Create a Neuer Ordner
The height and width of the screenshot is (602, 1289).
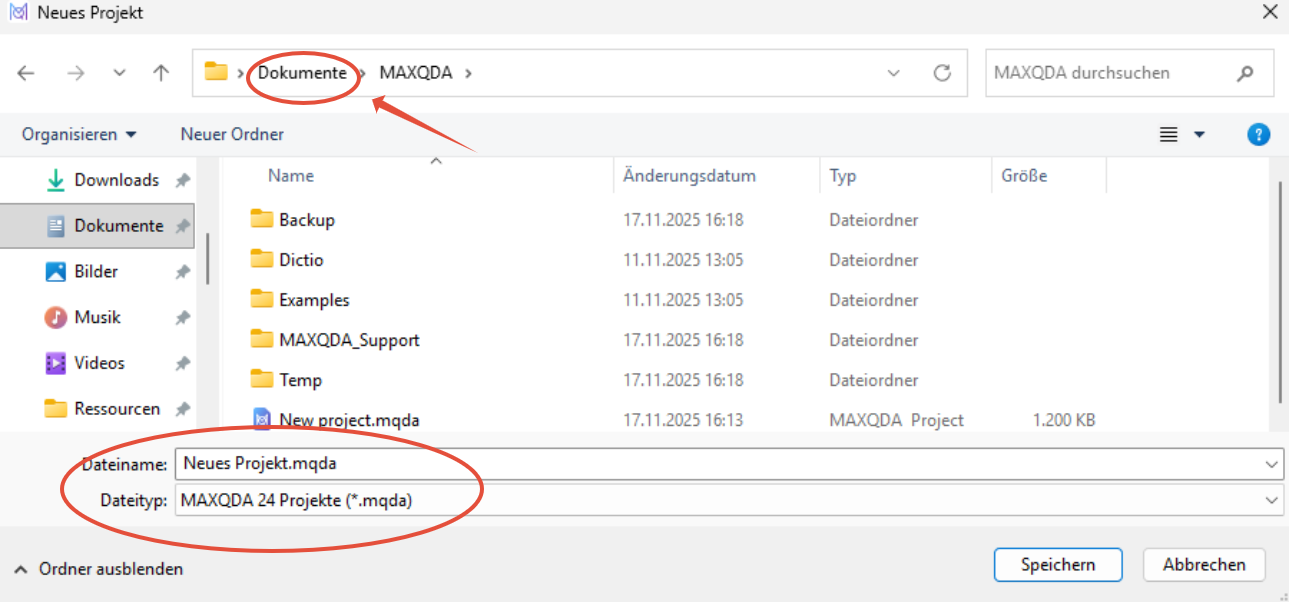(x=232, y=134)
